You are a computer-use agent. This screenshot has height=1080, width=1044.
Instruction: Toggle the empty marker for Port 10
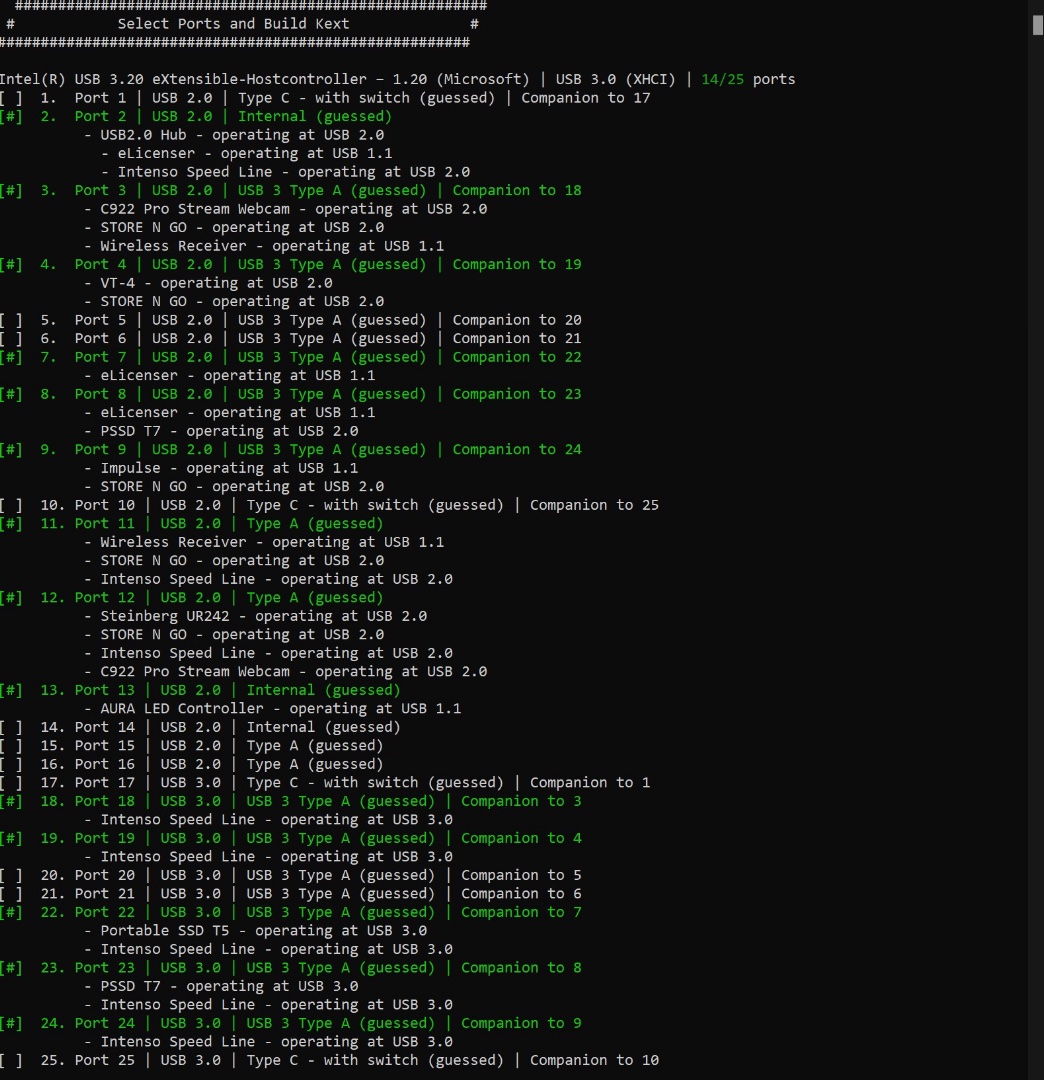point(11,506)
